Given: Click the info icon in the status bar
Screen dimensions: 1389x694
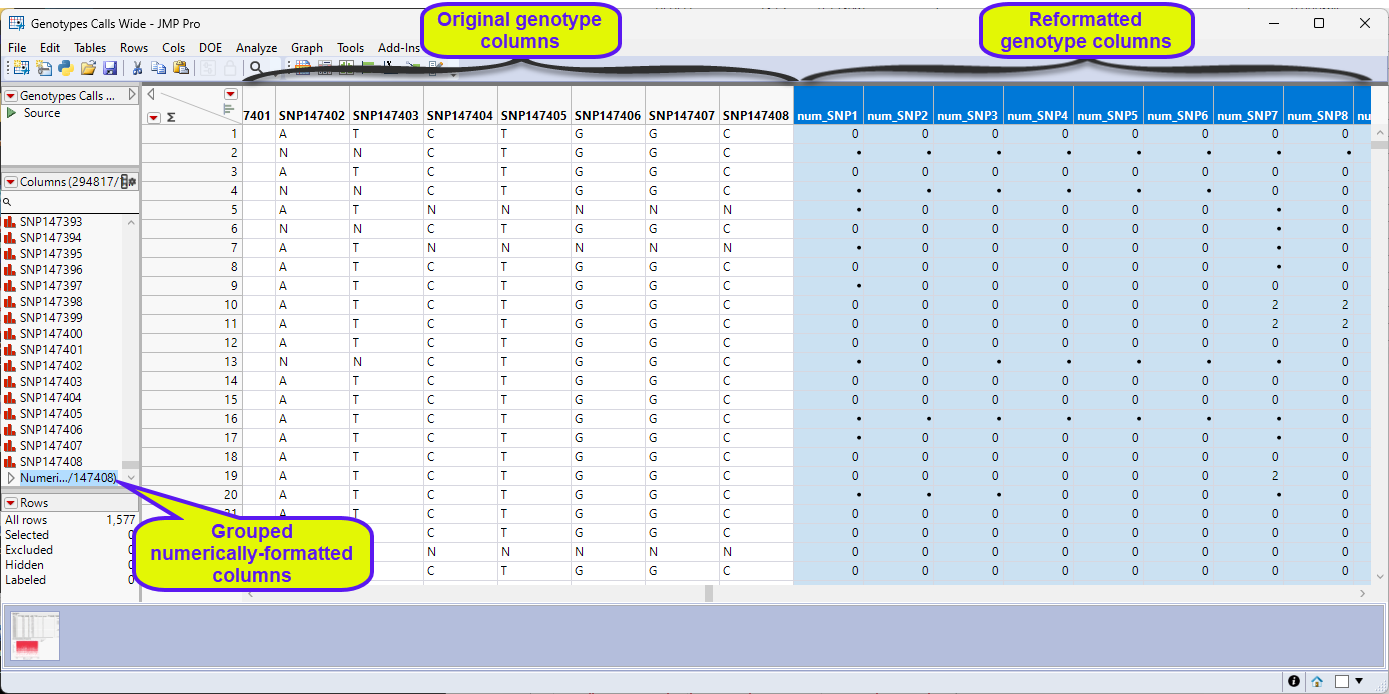Looking at the screenshot, I should click(x=1294, y=680).
